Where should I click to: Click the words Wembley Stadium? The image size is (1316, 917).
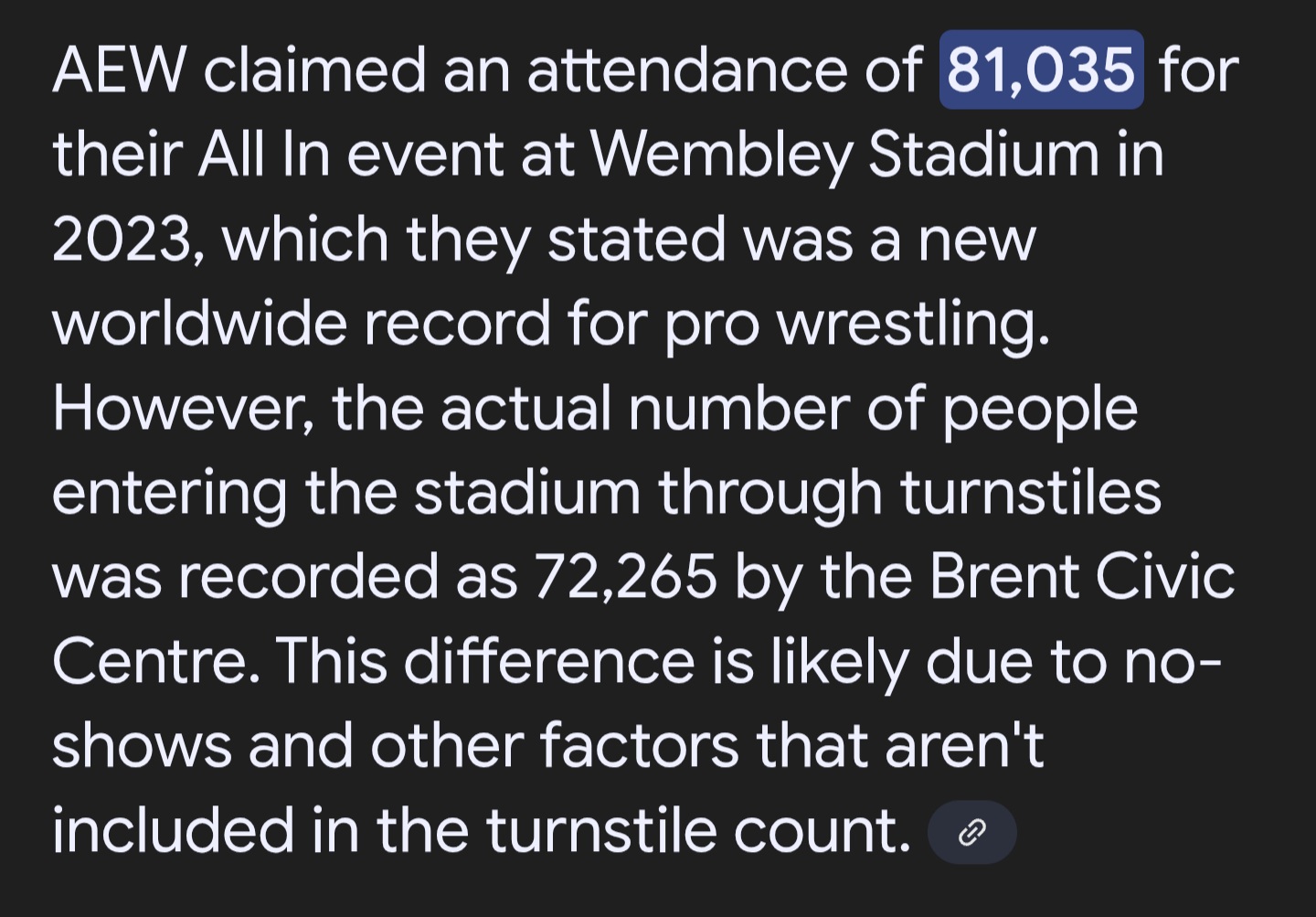coord(845,154)
